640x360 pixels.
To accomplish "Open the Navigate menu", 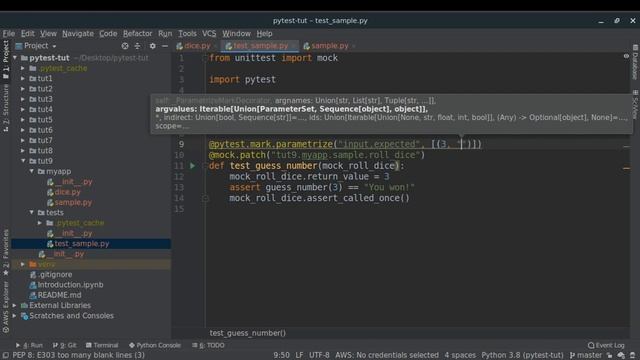I will (x=78, y=33).
